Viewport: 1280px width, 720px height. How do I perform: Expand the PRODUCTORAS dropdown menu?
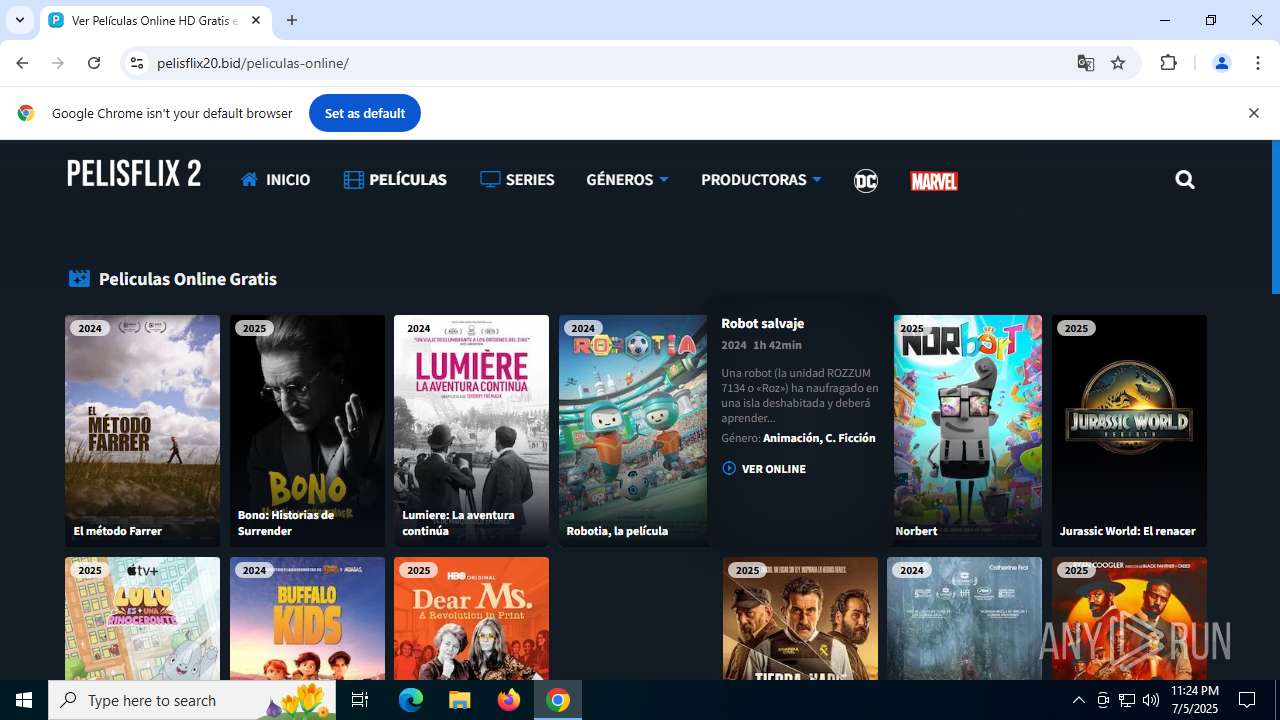coord(761,180)
